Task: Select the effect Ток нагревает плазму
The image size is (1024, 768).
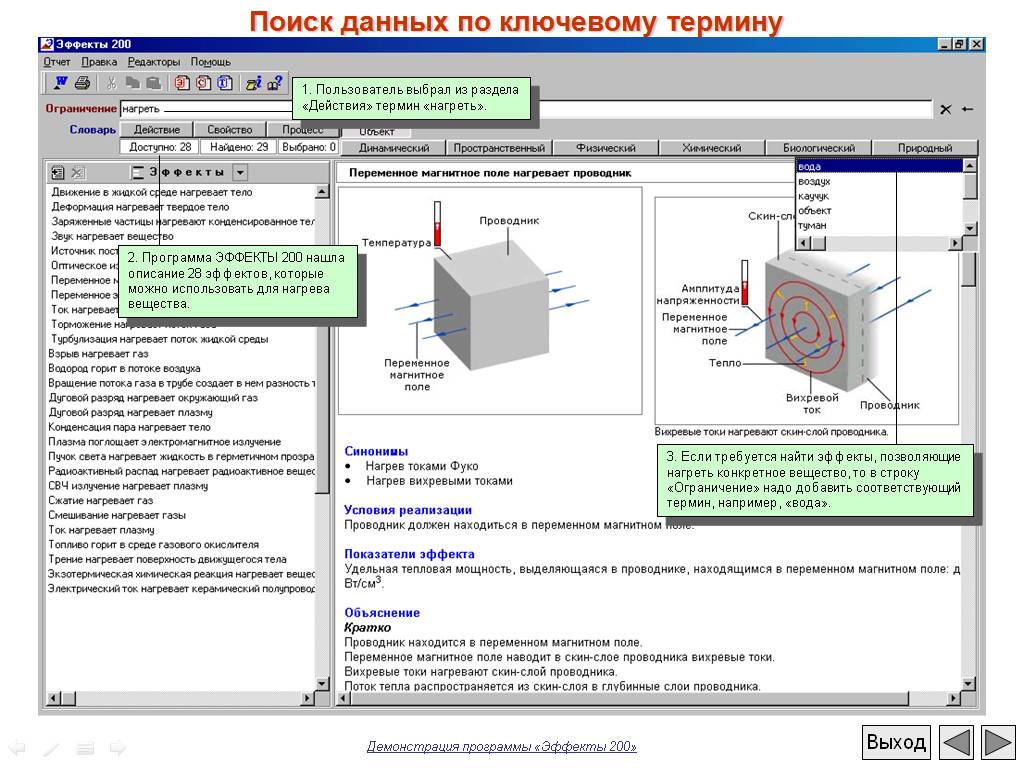Action: click(x=101, y=530)
